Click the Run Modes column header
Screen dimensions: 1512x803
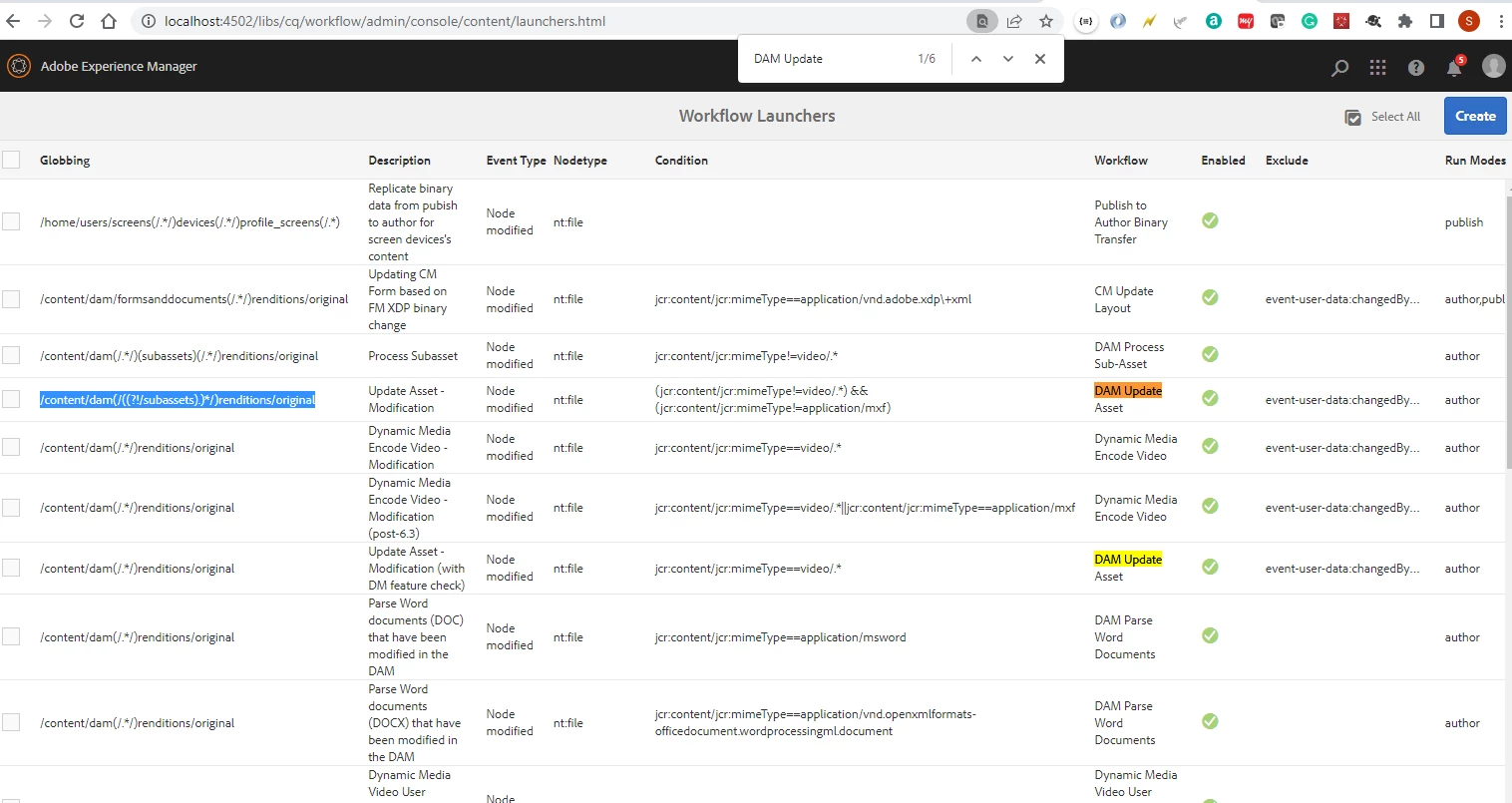pyautogui.click(x=1475, y=161)
